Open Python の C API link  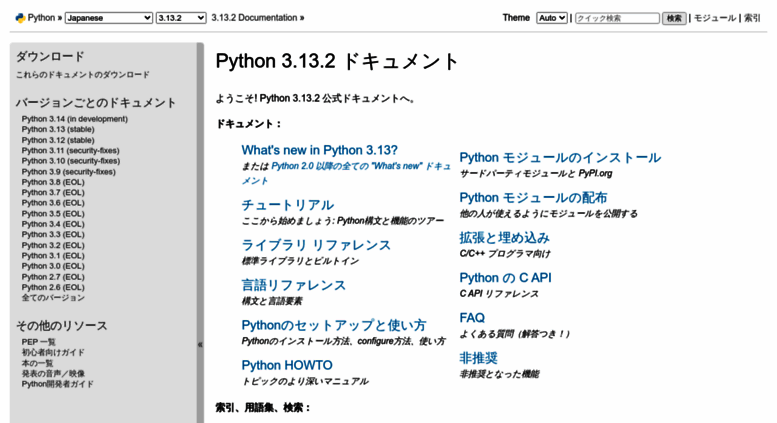(505, 278)
